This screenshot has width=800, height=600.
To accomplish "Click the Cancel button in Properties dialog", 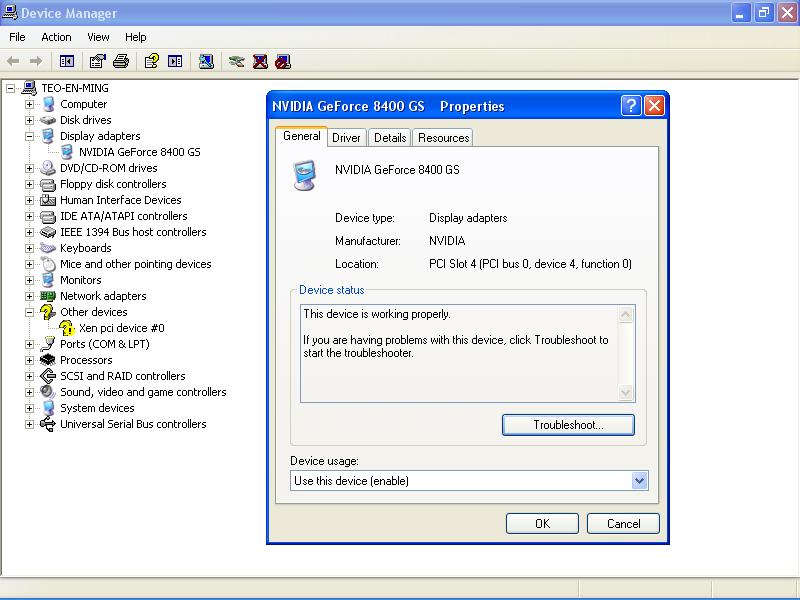I will coord(623,523).
